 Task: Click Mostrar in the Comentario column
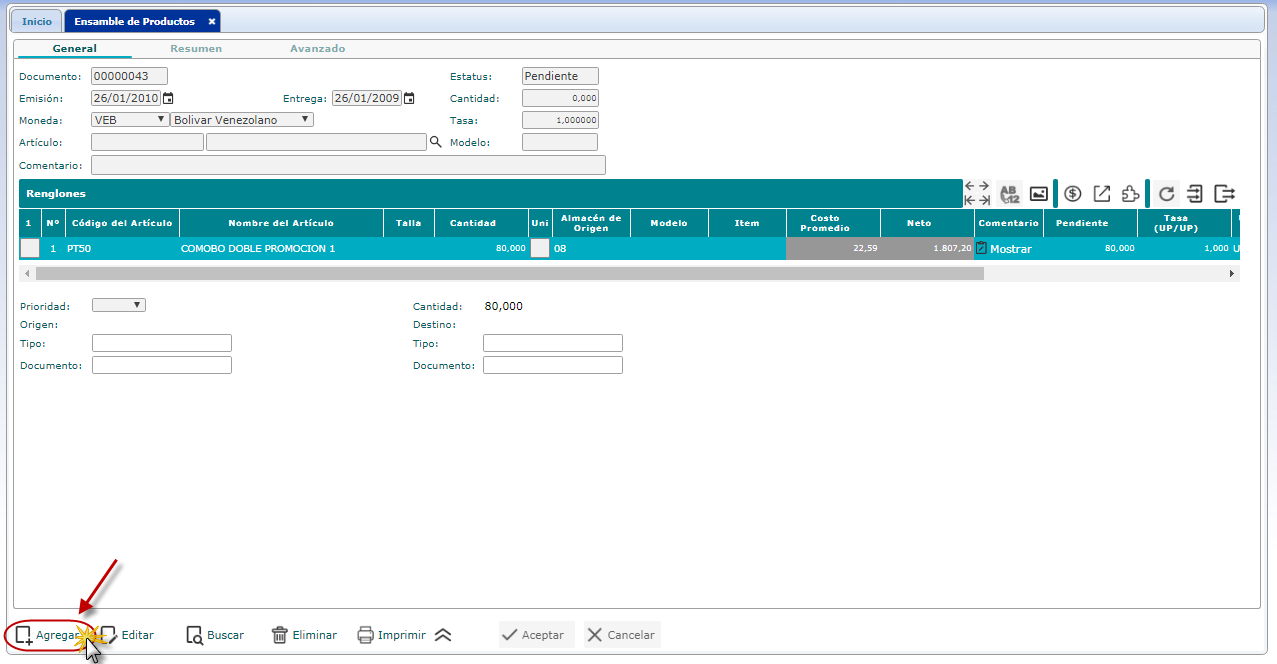[1009, 249]
